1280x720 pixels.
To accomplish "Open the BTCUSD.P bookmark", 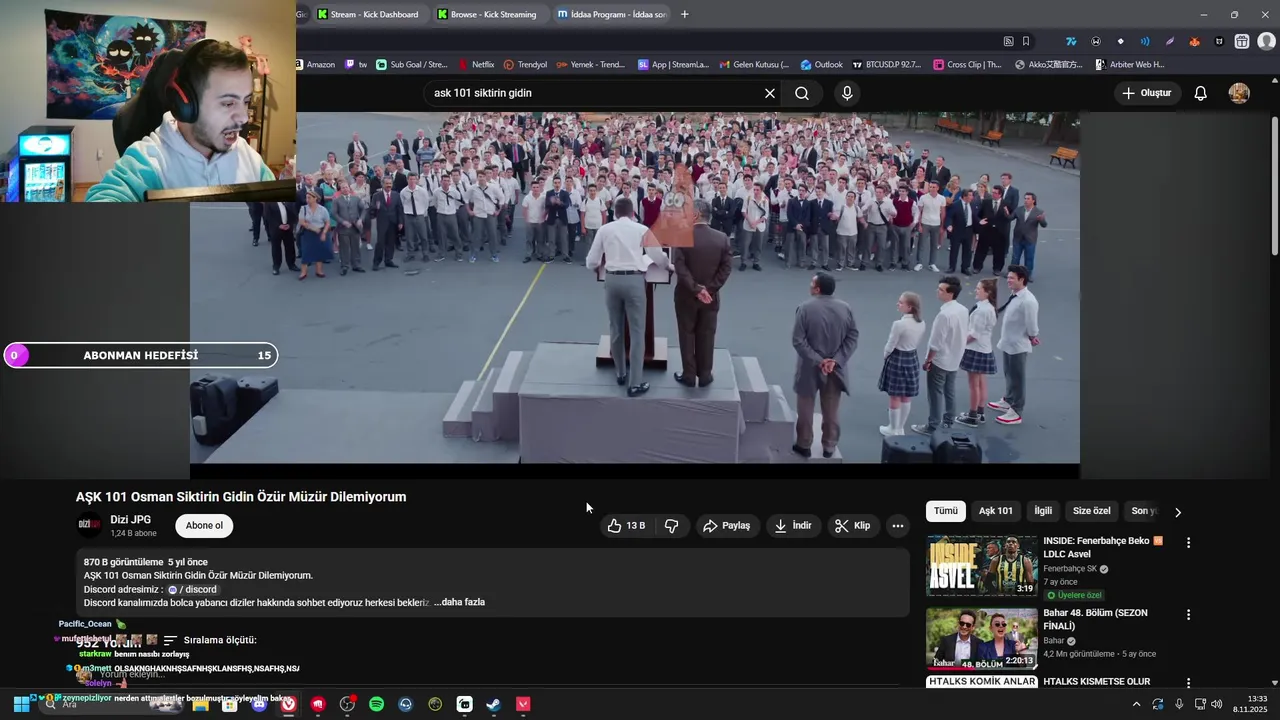I will (x=886, y=64).
